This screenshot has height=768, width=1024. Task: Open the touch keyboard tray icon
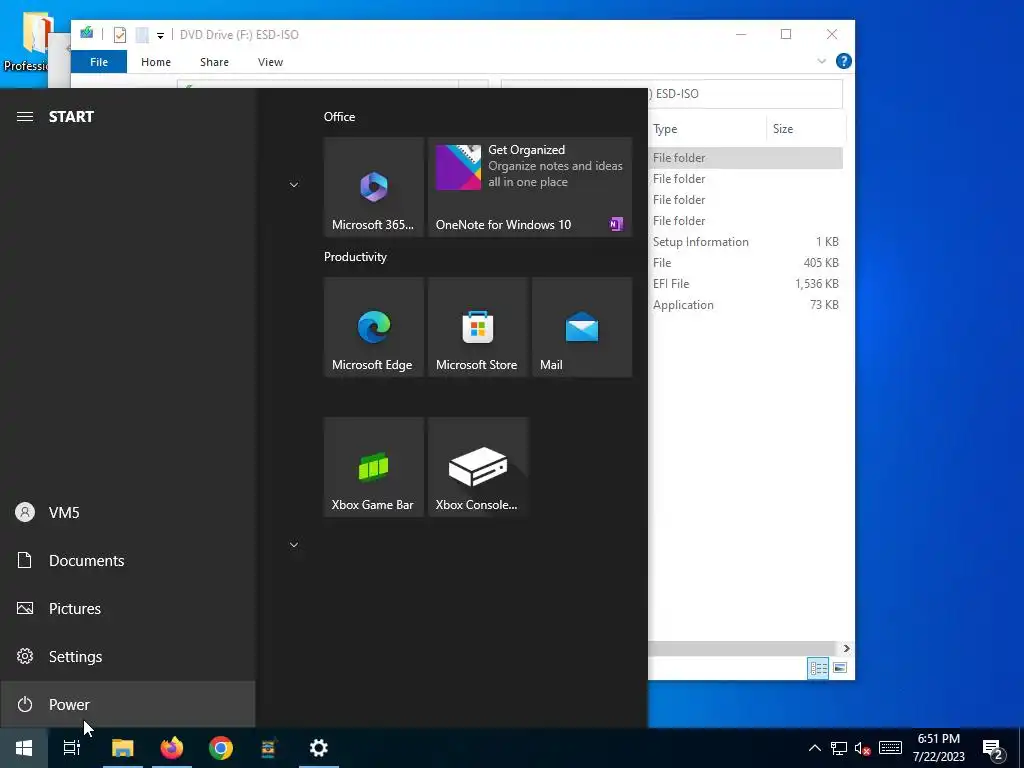point(890,748)
